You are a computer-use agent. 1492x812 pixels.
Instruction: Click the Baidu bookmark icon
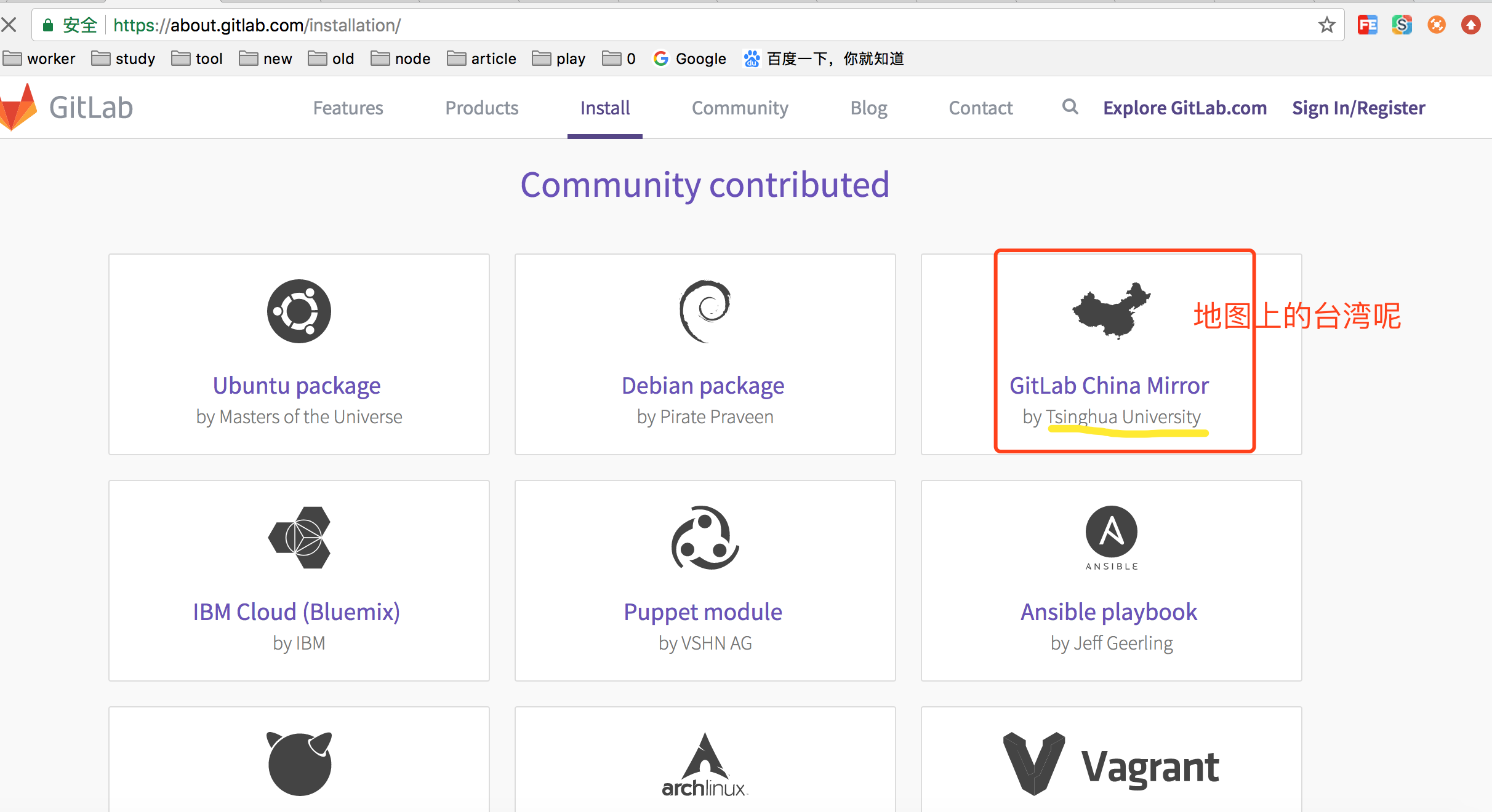tap(752, 58)
